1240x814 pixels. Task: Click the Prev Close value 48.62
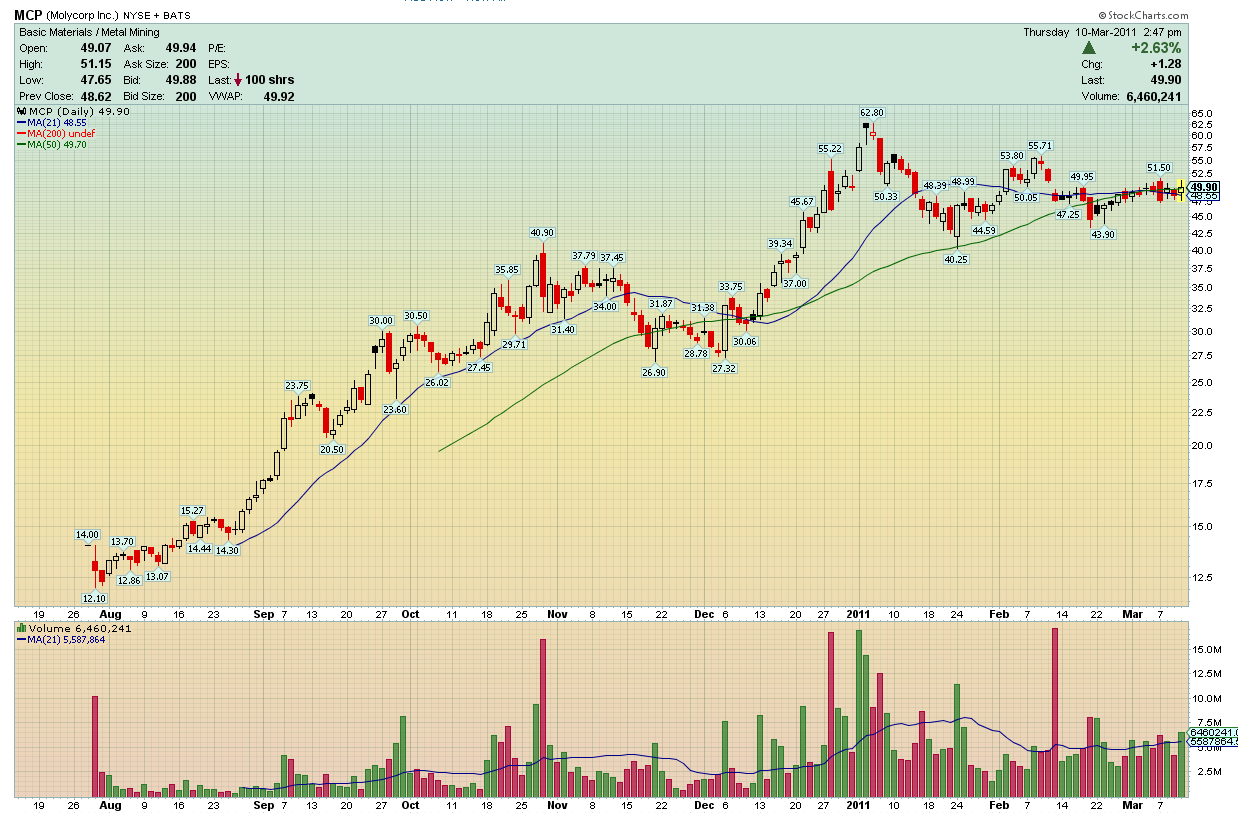point(96,96)
